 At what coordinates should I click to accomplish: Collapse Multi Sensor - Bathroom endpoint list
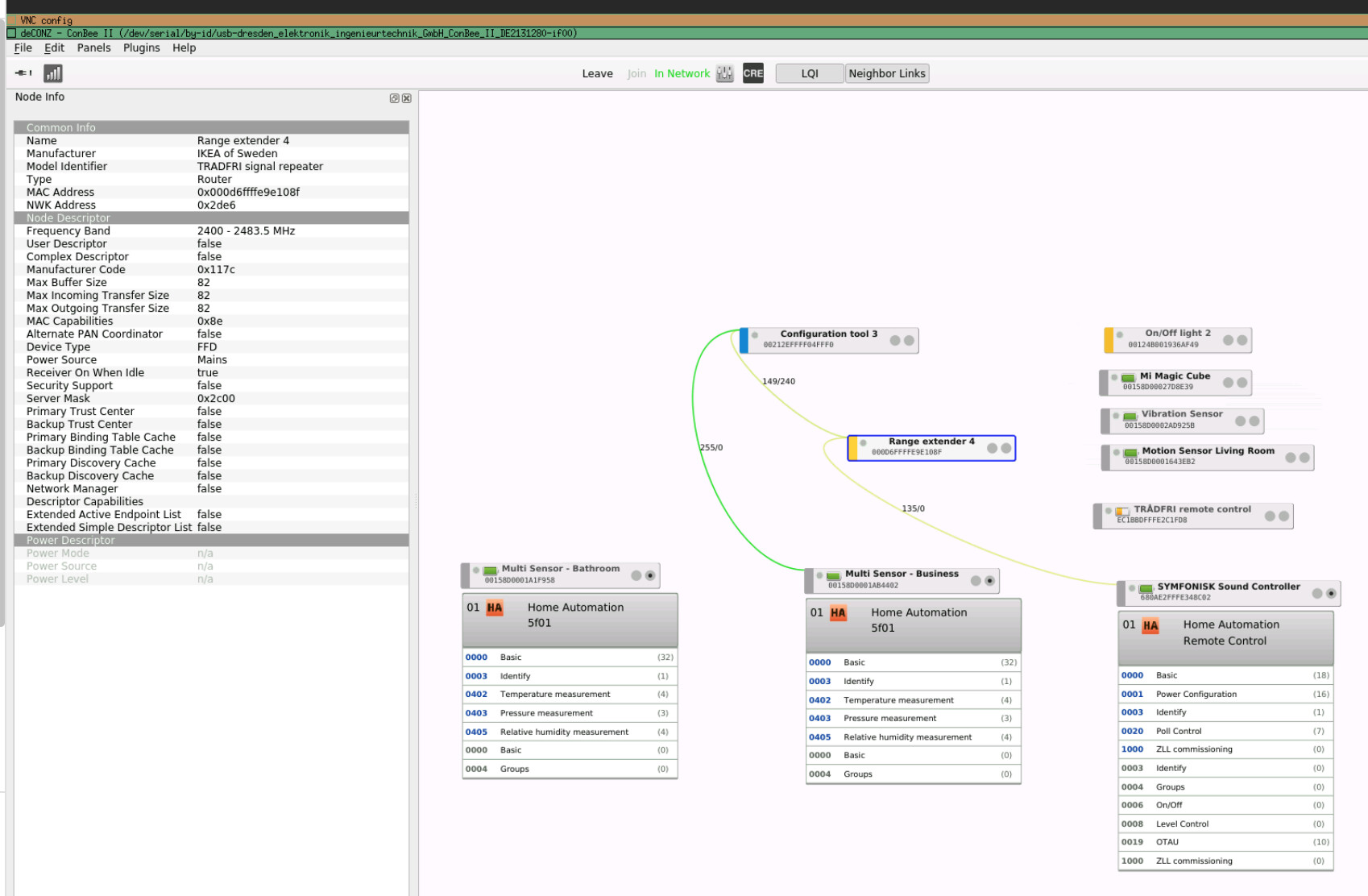[x=650, y=575]
